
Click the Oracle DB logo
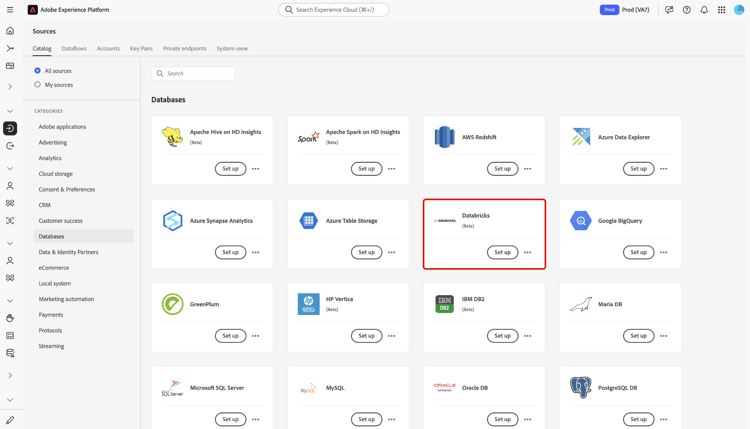(444, 387)
